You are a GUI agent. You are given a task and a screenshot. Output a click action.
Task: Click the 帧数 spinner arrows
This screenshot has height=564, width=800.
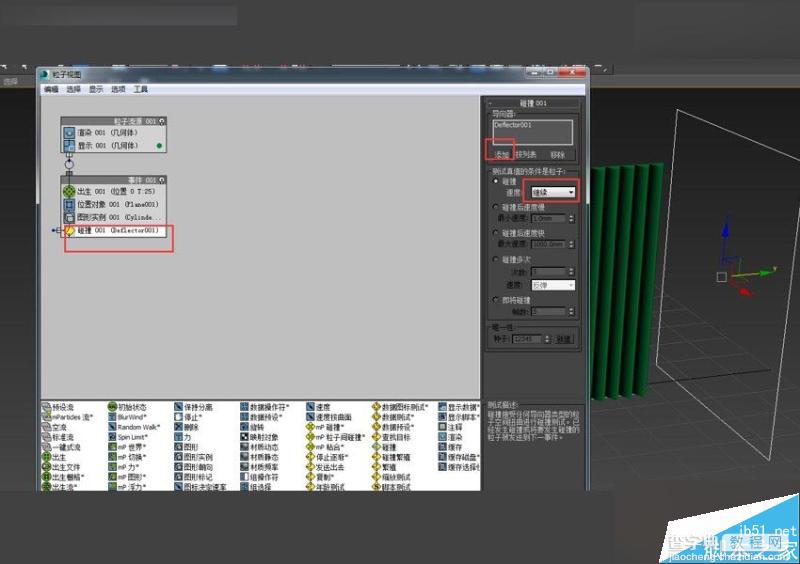pyautogui.click(x=571, y=311)
